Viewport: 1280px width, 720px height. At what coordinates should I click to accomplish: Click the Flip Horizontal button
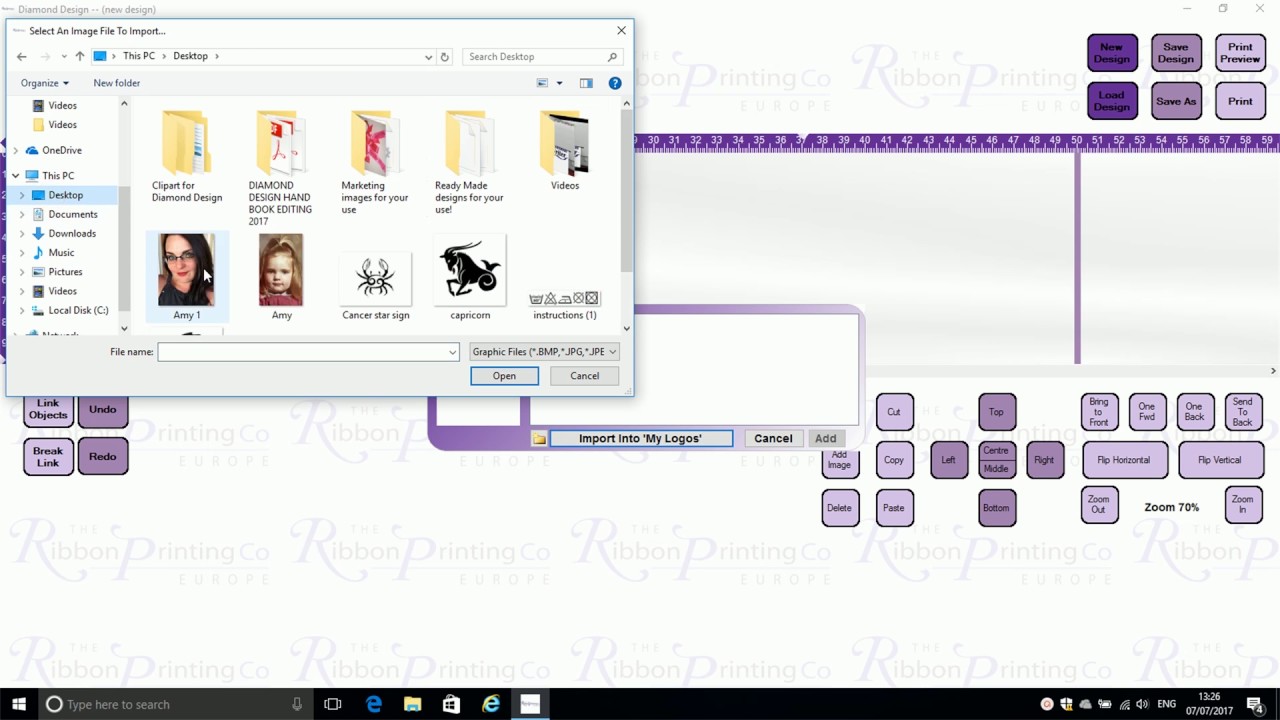coord(1124,460)
